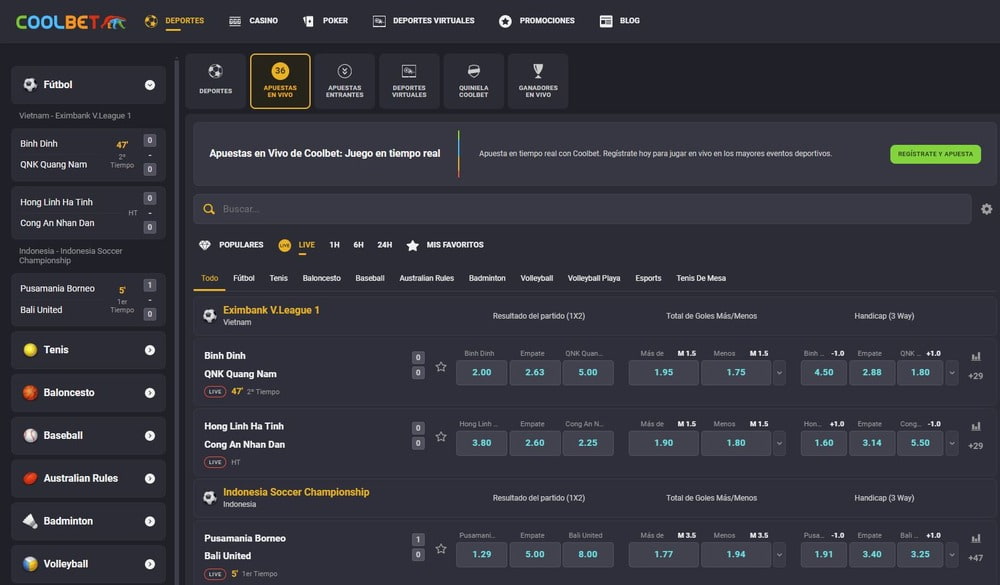Screen dimensions: 1000x585
Task: Open the Deportes icon tile
Action: pos(216,81)
